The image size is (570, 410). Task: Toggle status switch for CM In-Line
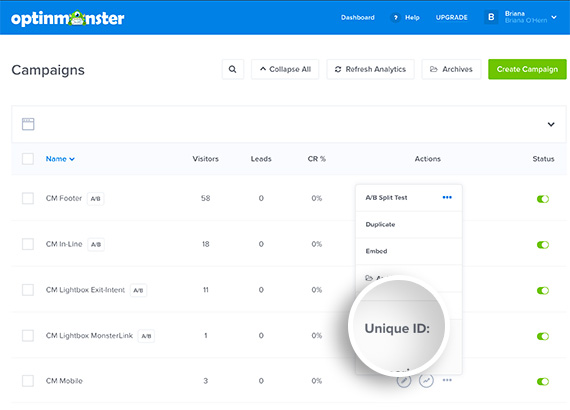coord(543,245)
